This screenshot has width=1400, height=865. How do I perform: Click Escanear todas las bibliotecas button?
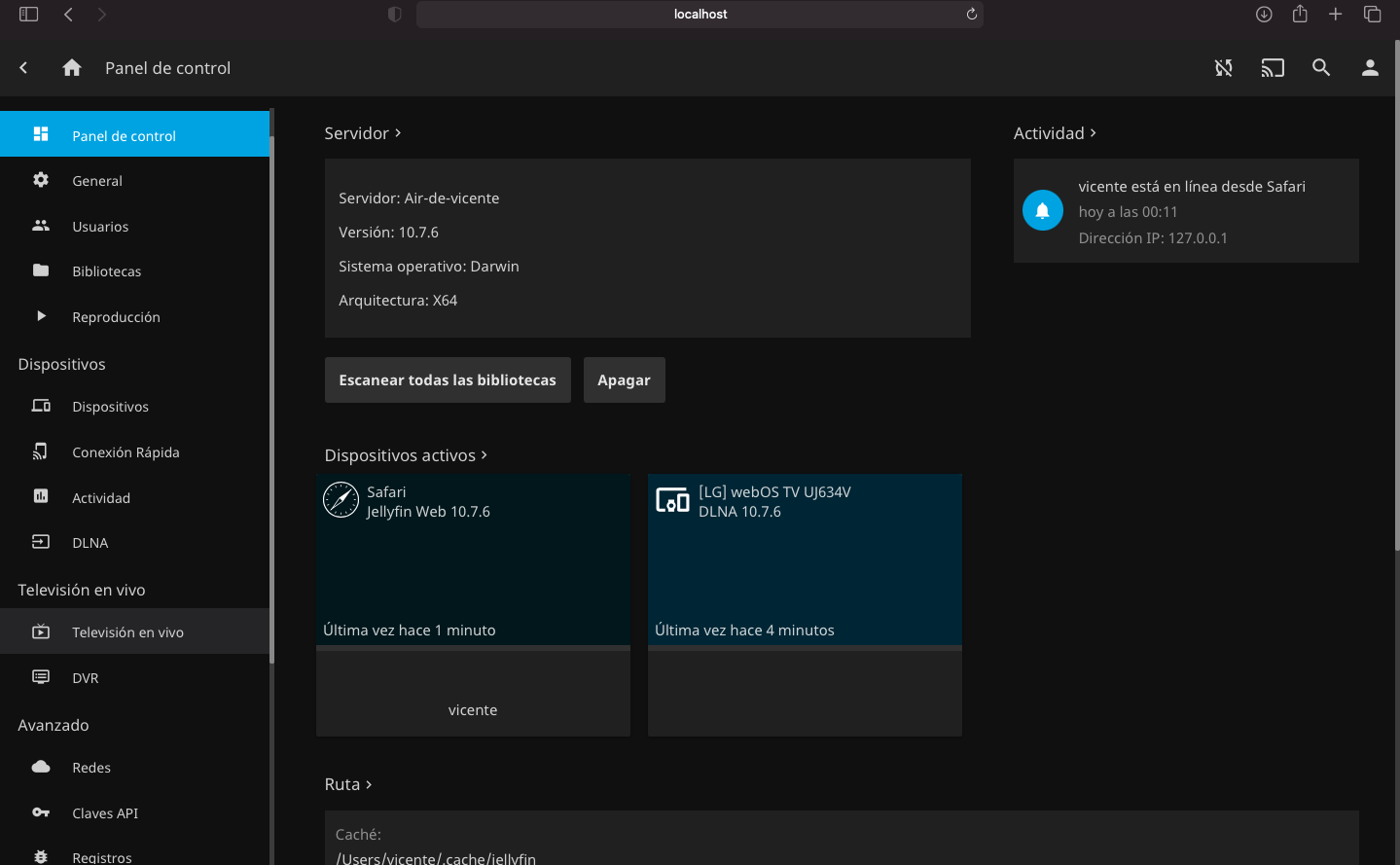(x=448, y=380)
